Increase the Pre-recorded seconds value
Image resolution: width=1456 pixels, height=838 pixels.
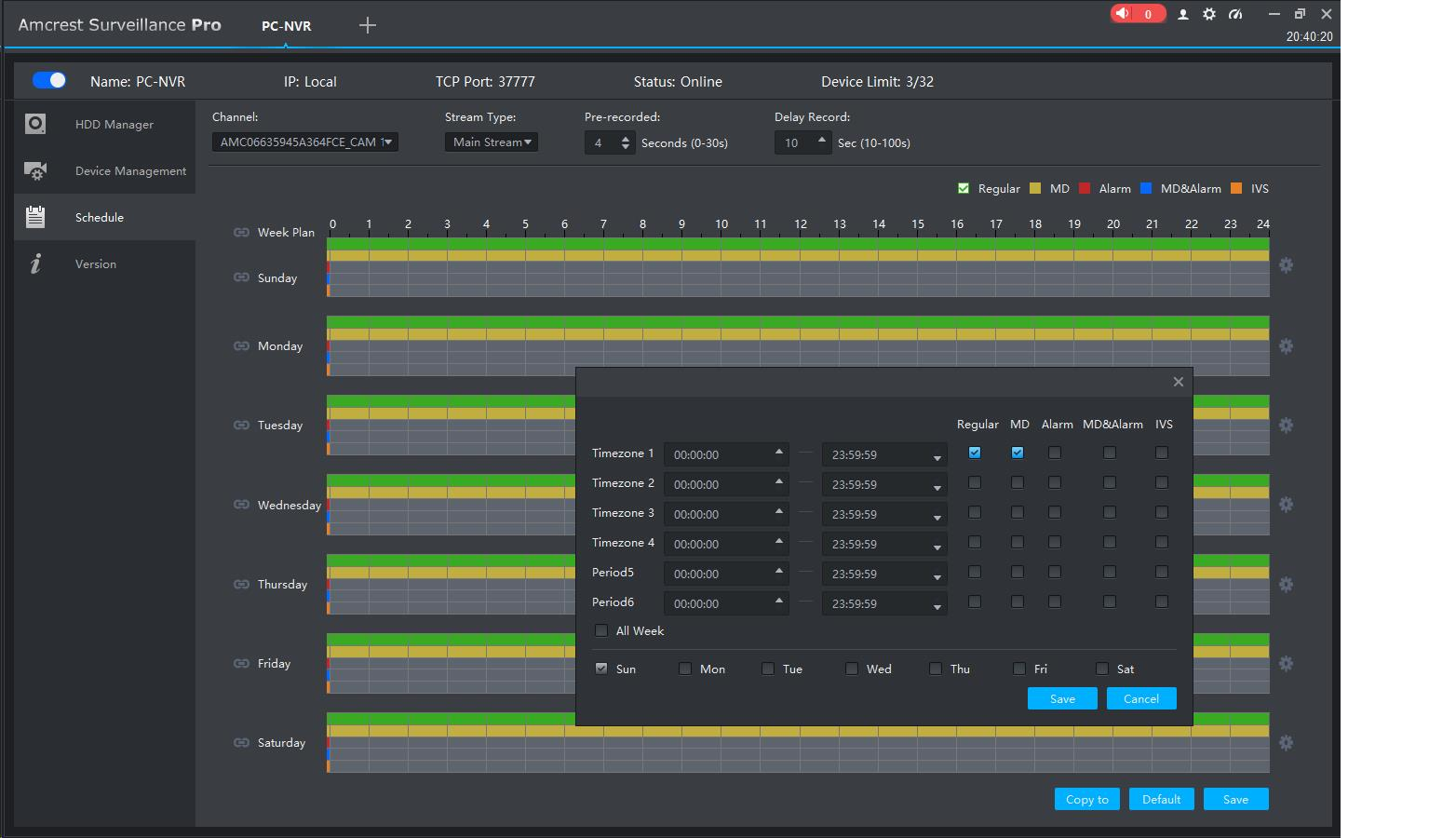(626, 139)
